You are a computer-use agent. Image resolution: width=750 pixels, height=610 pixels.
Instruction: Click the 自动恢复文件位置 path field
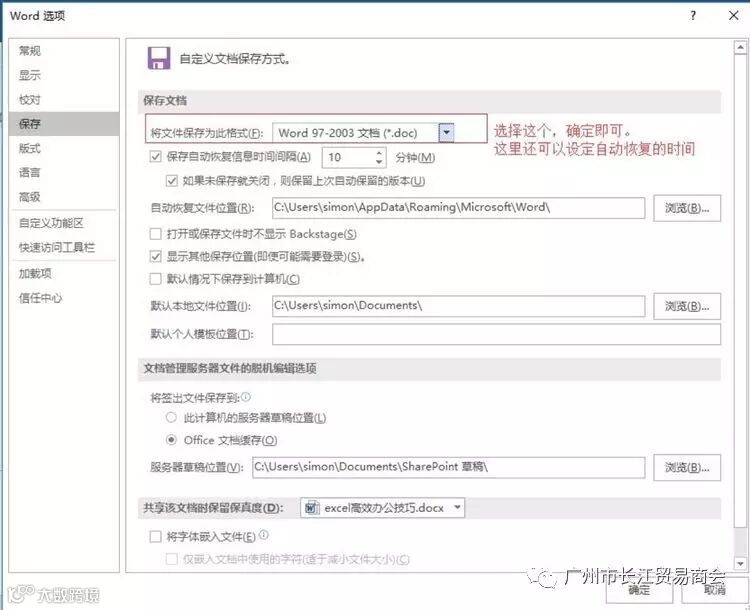[x=458, y=208]
